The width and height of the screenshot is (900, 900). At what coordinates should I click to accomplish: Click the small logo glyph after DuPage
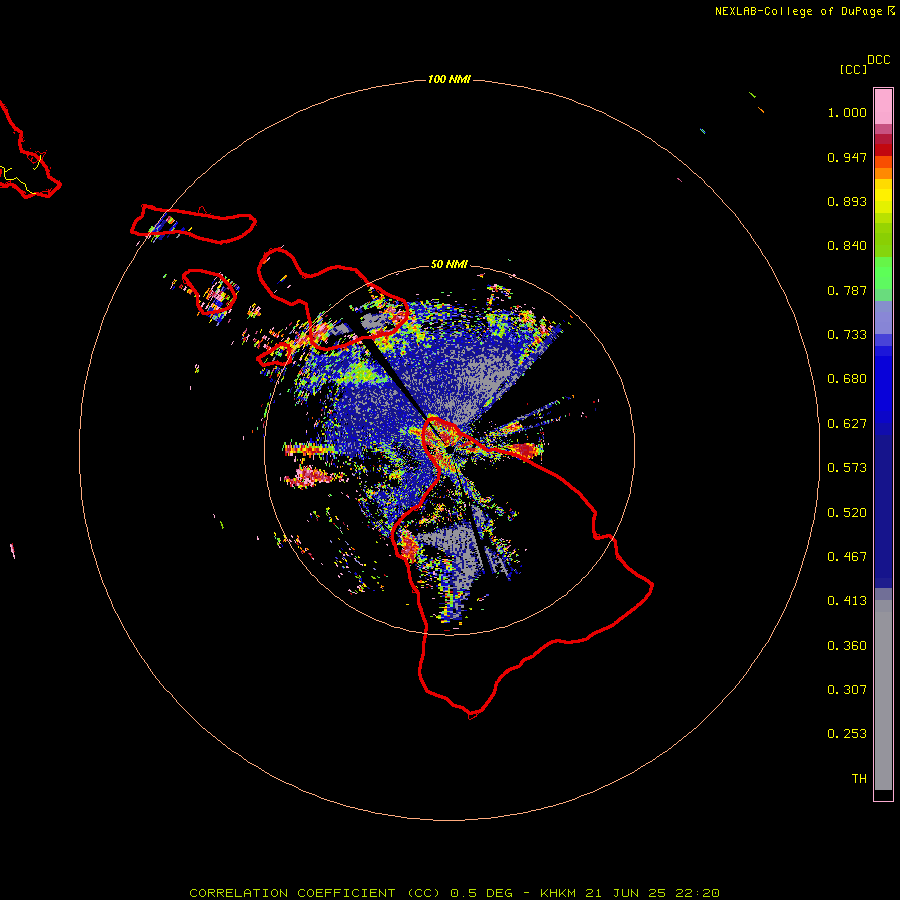coord(891,10)
